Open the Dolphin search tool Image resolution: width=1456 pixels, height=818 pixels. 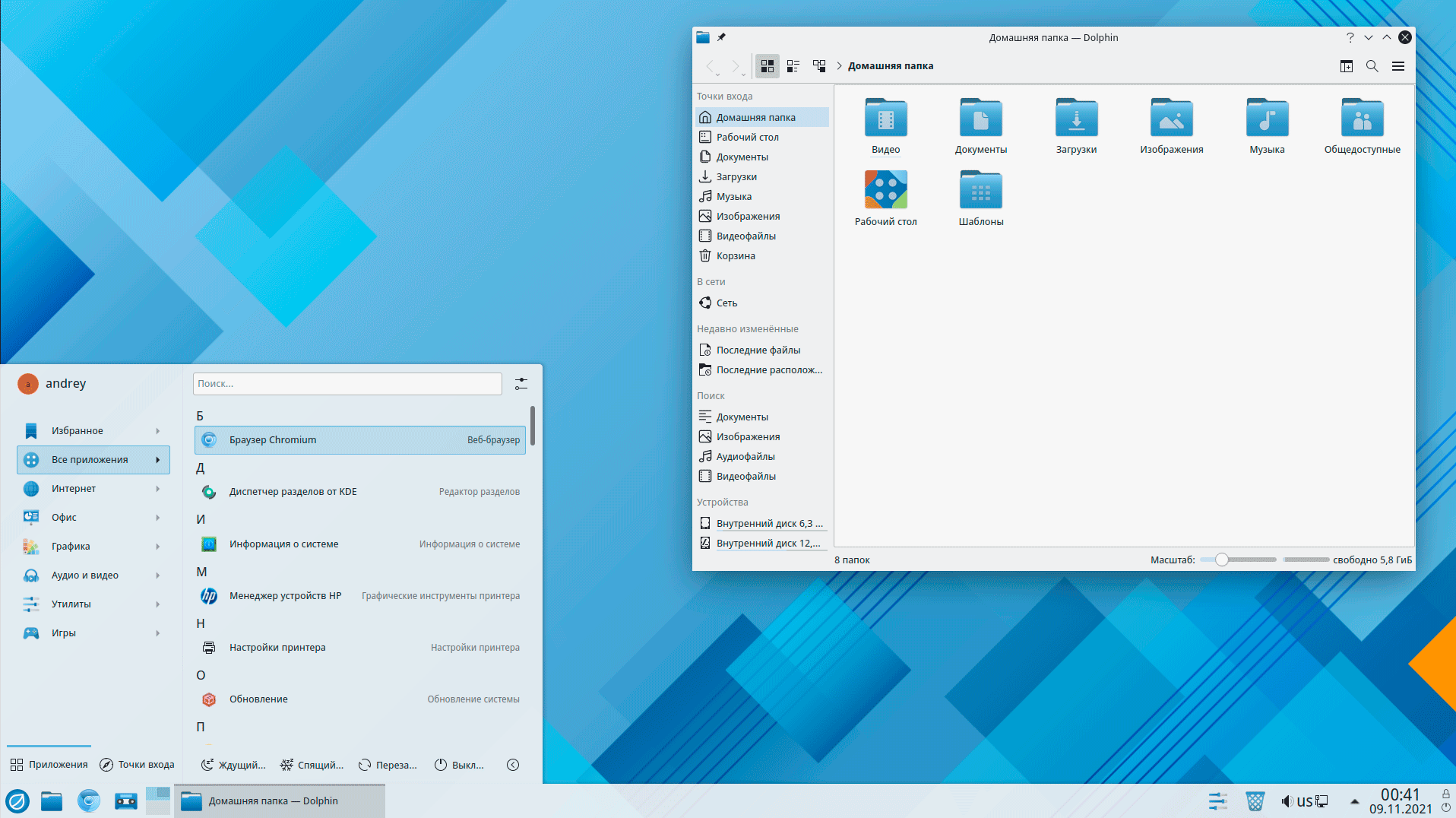[x=1372, y=66]
